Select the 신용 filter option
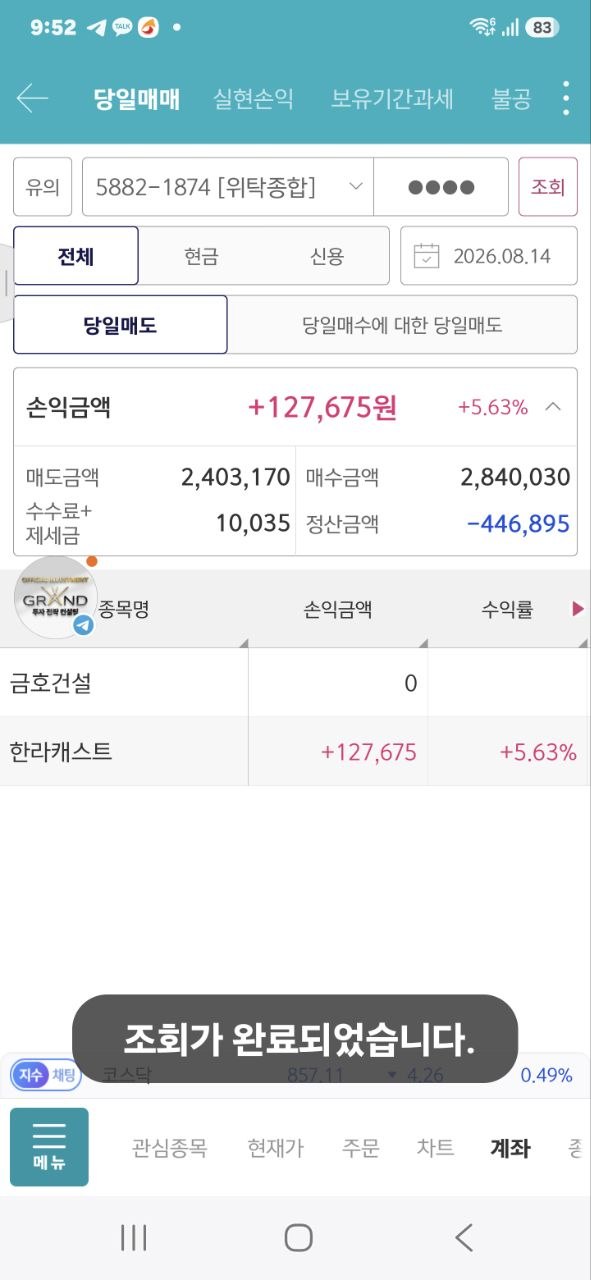 coord(326,256)
